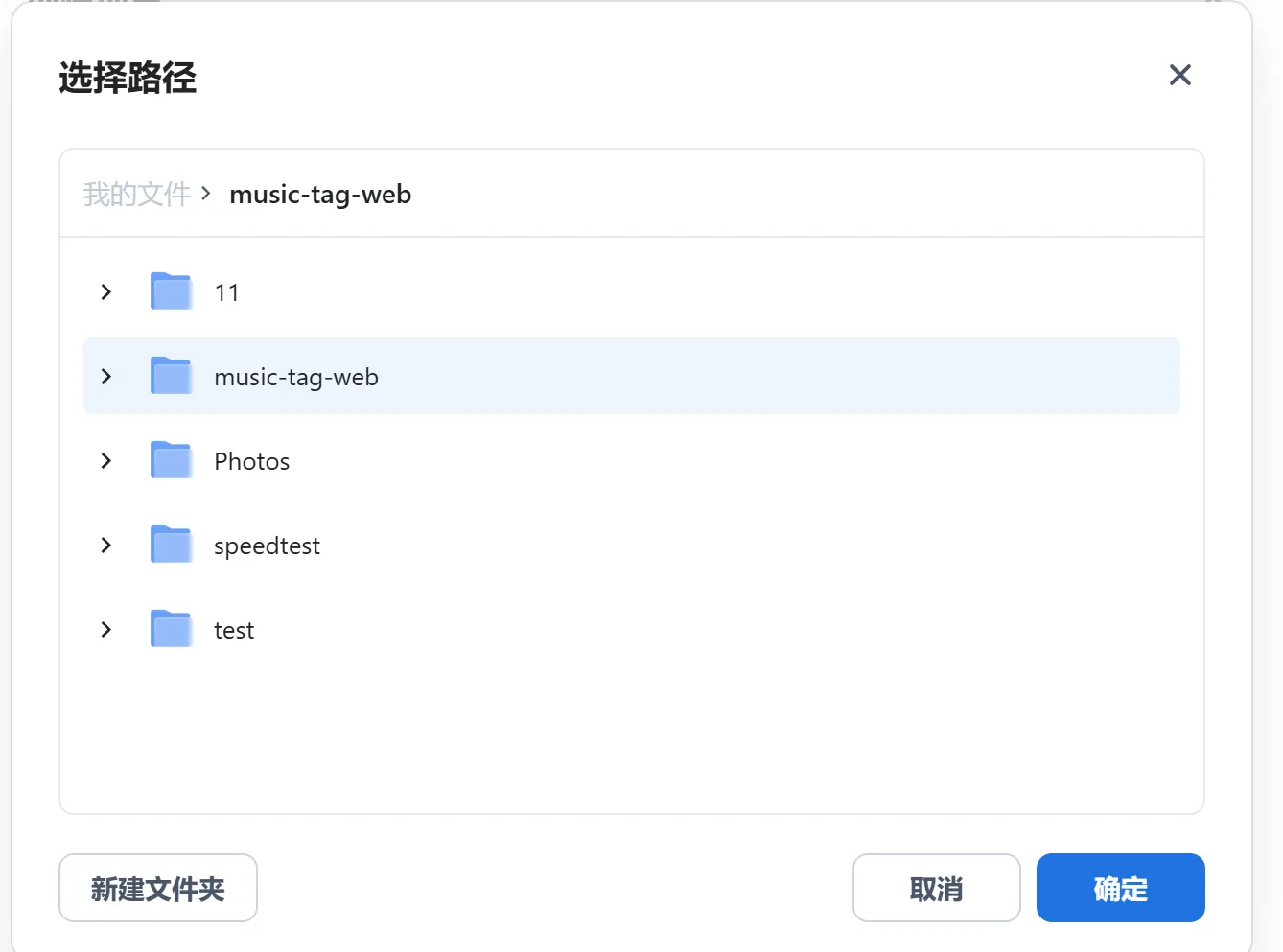Click the Photos folder icon

[x=172, y=460]
